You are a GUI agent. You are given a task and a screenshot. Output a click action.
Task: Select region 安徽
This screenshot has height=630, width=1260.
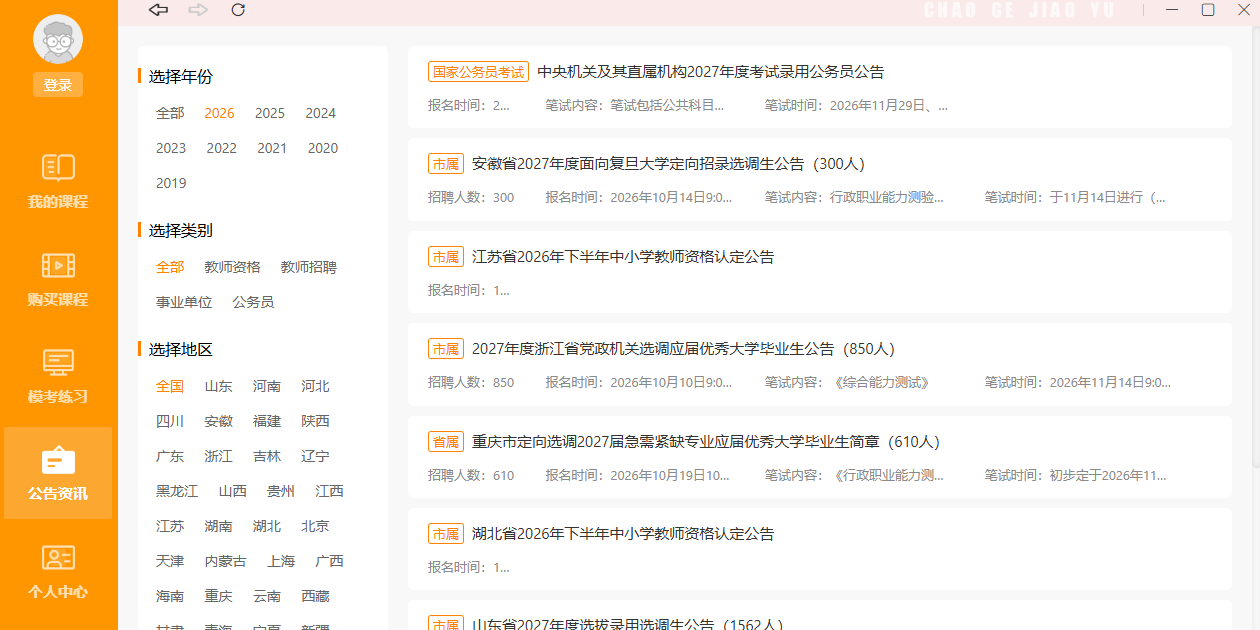click(218, 421)
